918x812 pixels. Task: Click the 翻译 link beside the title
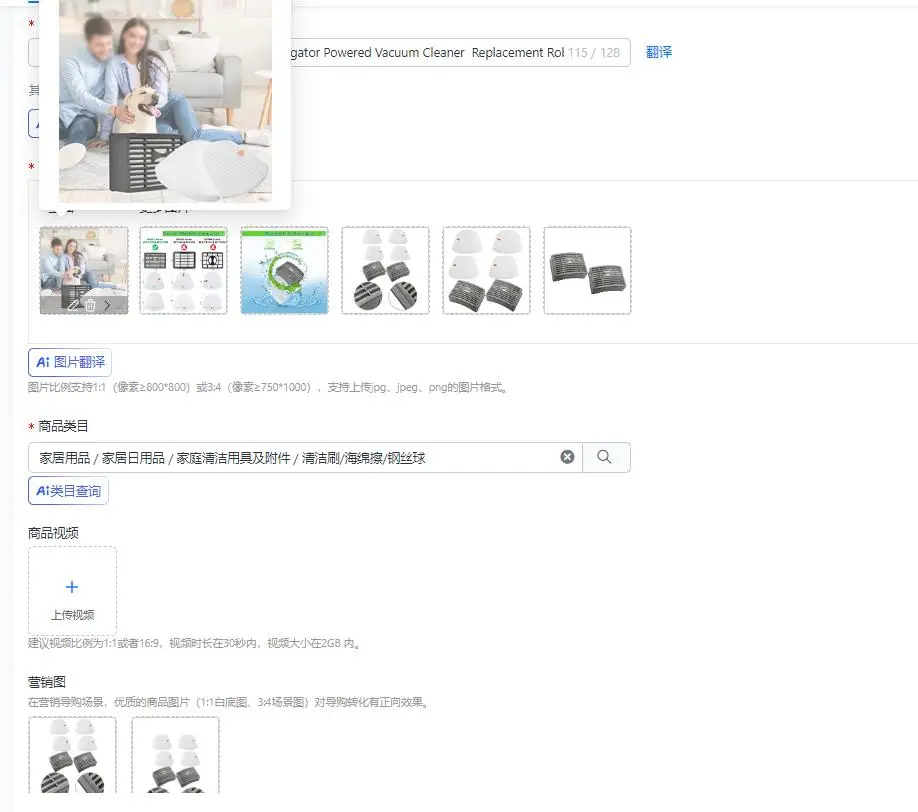(x=659, y=53)
